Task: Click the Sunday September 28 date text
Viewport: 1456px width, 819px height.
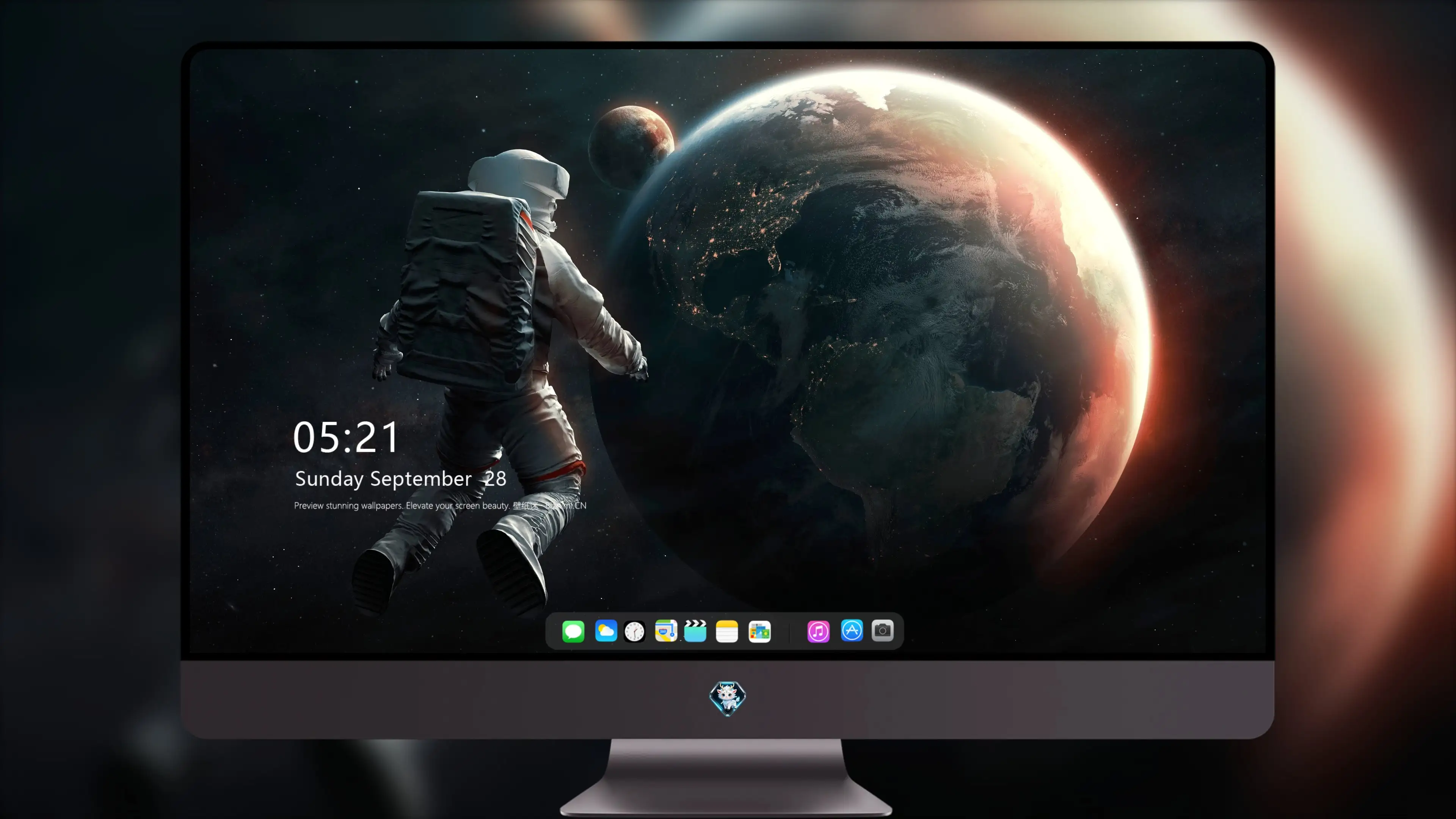Action: pyautogui.click(x=401, y=479)
